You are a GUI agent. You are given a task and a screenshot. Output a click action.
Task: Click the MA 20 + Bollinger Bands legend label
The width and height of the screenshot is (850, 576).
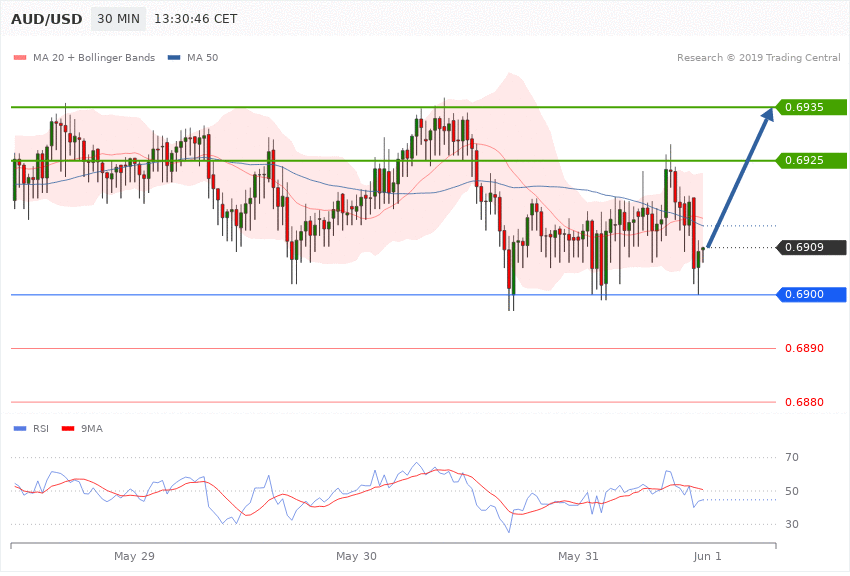click(94, 57)
